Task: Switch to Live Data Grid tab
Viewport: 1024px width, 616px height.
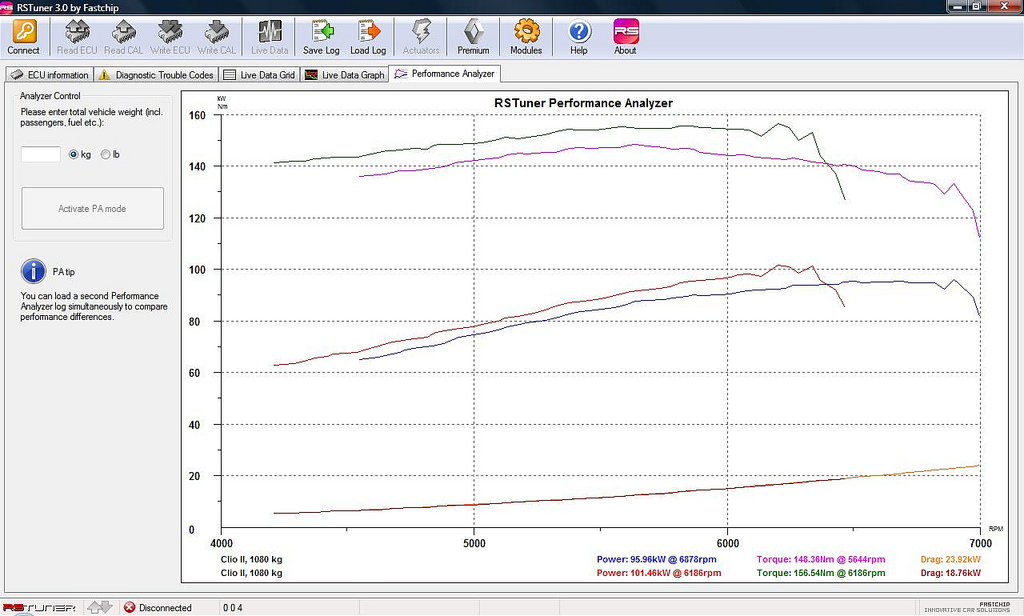Action: [x=259, y=75]
